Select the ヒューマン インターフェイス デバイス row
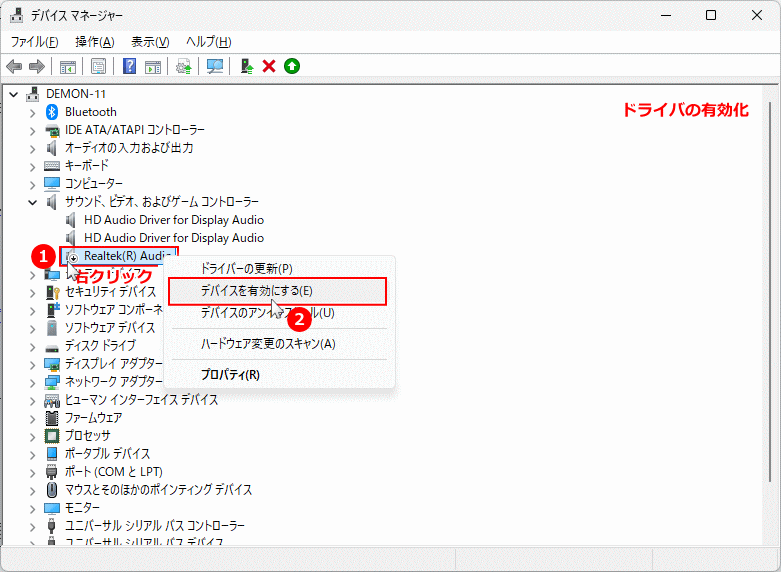Viewport: 781px width, 572px height. [x=141, y=400]
